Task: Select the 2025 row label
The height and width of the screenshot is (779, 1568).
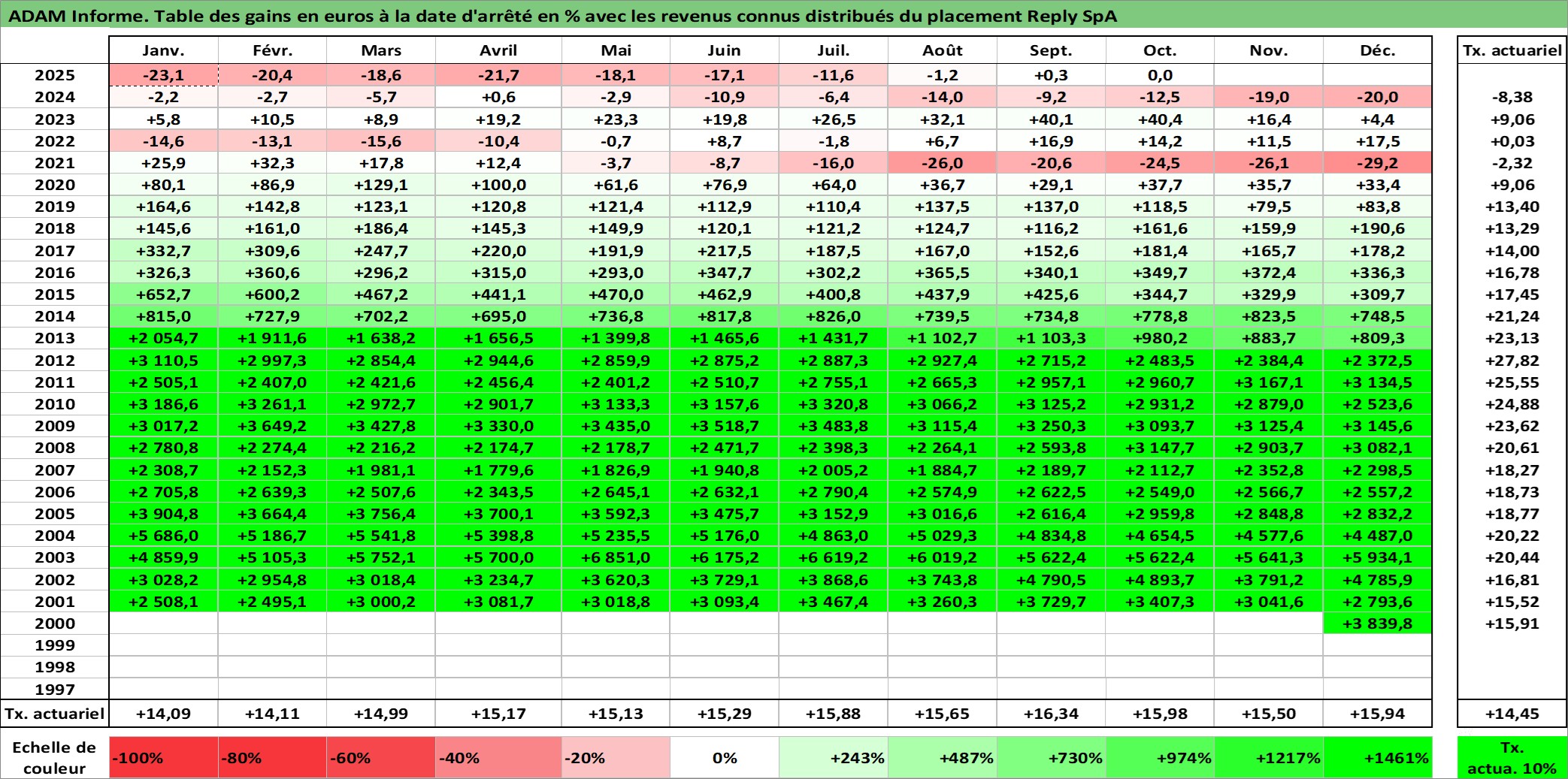Action: pos(55,75)
